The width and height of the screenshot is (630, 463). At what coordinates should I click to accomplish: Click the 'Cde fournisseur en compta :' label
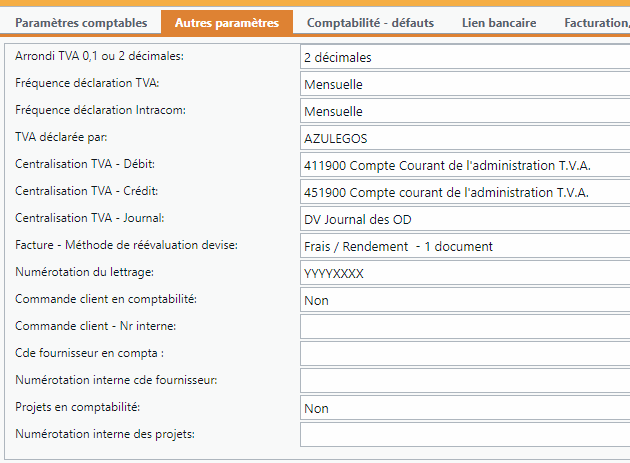tap(89, 353)
